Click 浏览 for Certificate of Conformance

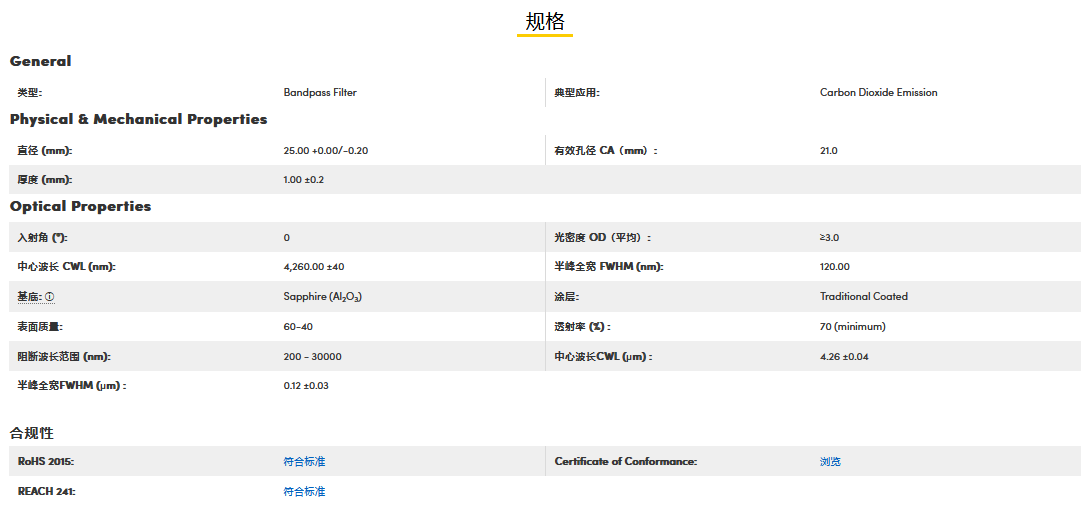[830, 461]
